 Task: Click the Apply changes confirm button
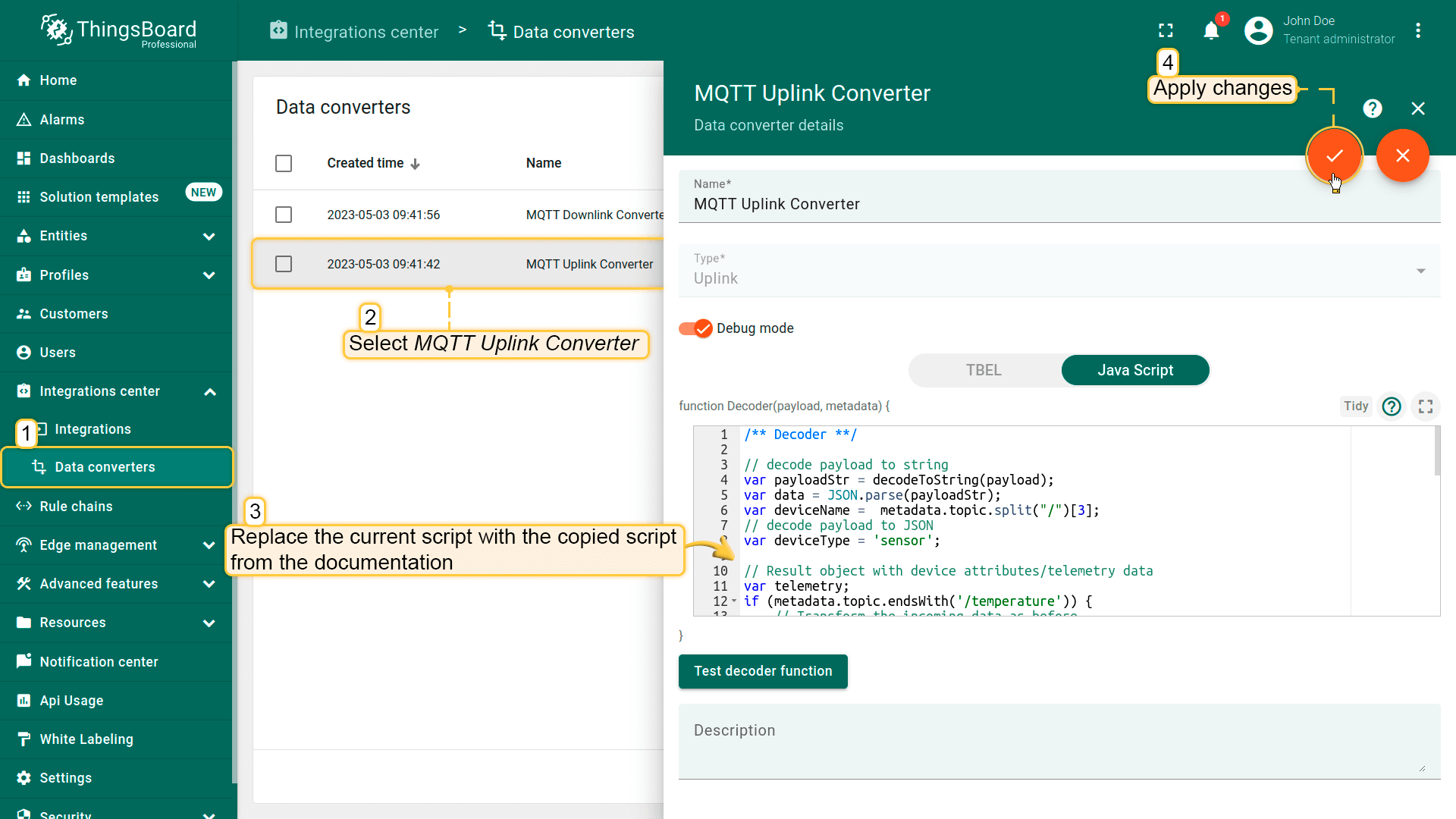[x=1335, y=155]
